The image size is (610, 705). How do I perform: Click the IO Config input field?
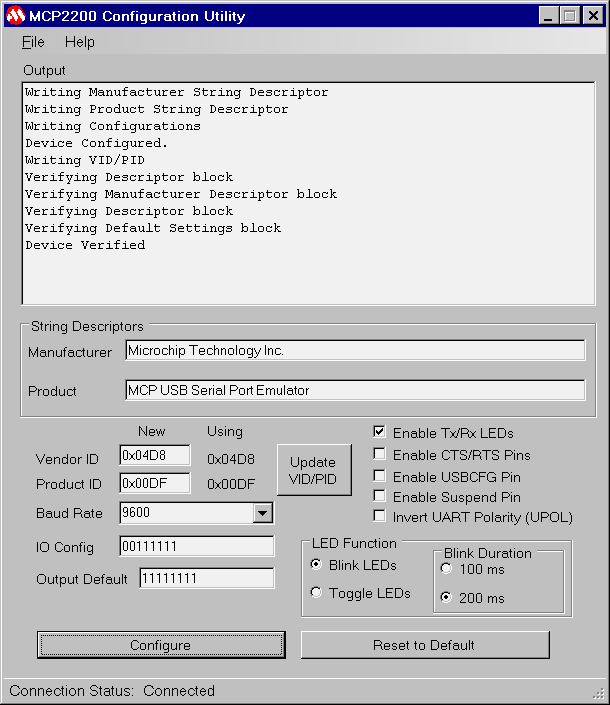pyautogui.click(x=197, y=546)
